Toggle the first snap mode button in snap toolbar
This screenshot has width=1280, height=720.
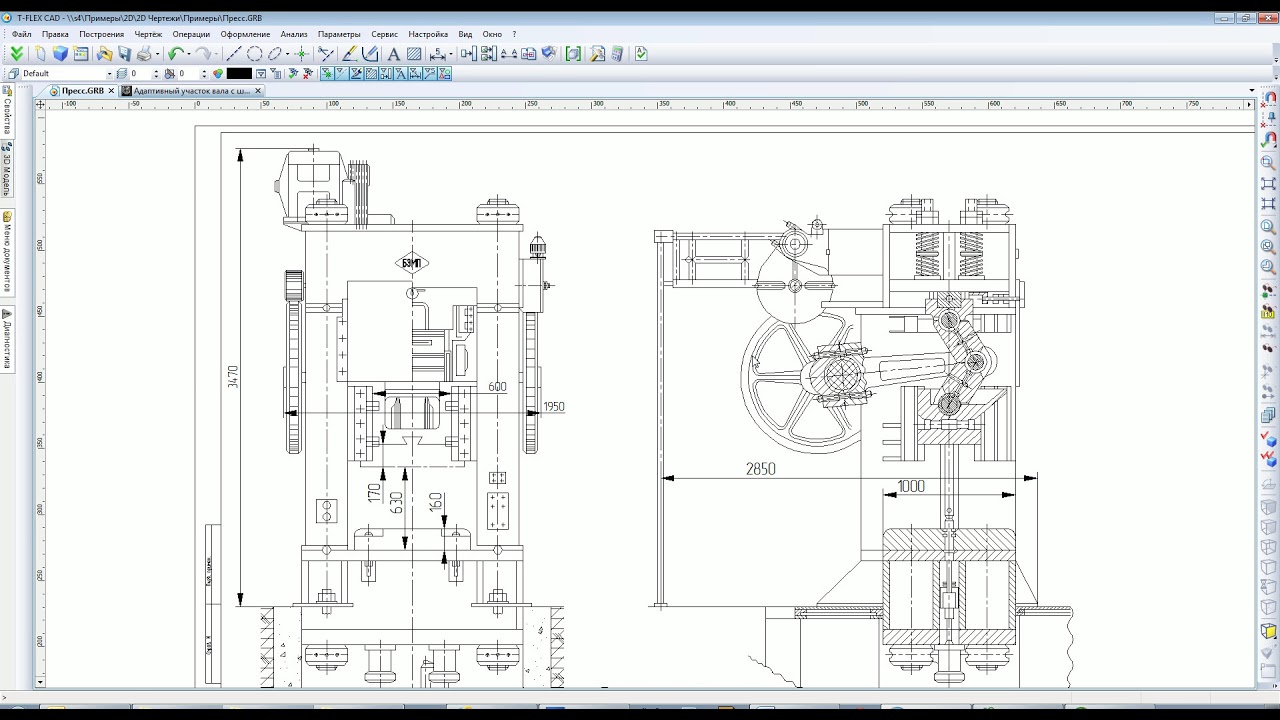326,73
